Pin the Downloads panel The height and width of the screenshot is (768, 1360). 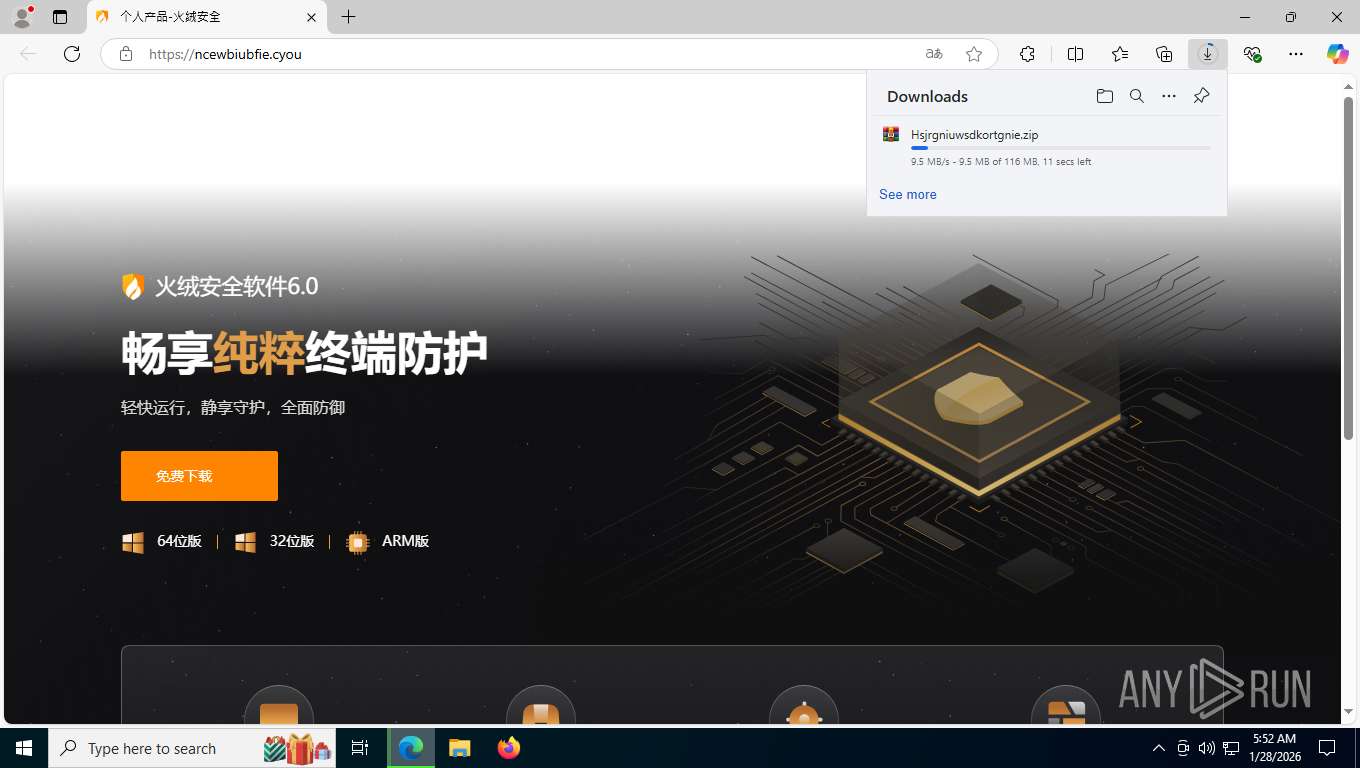point(1202,96)
